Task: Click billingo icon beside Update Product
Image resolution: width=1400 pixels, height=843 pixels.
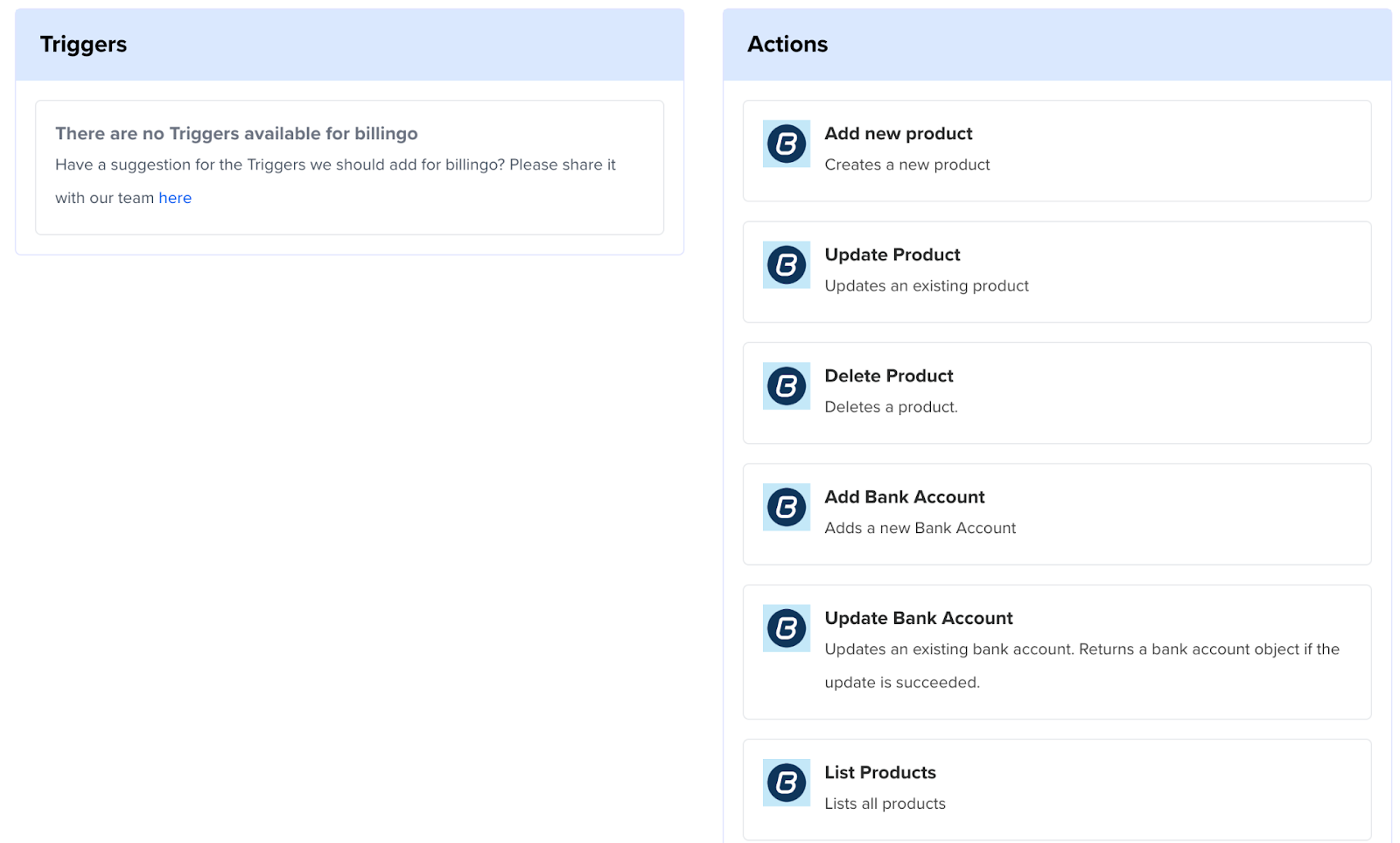Action: click(786, 264)
